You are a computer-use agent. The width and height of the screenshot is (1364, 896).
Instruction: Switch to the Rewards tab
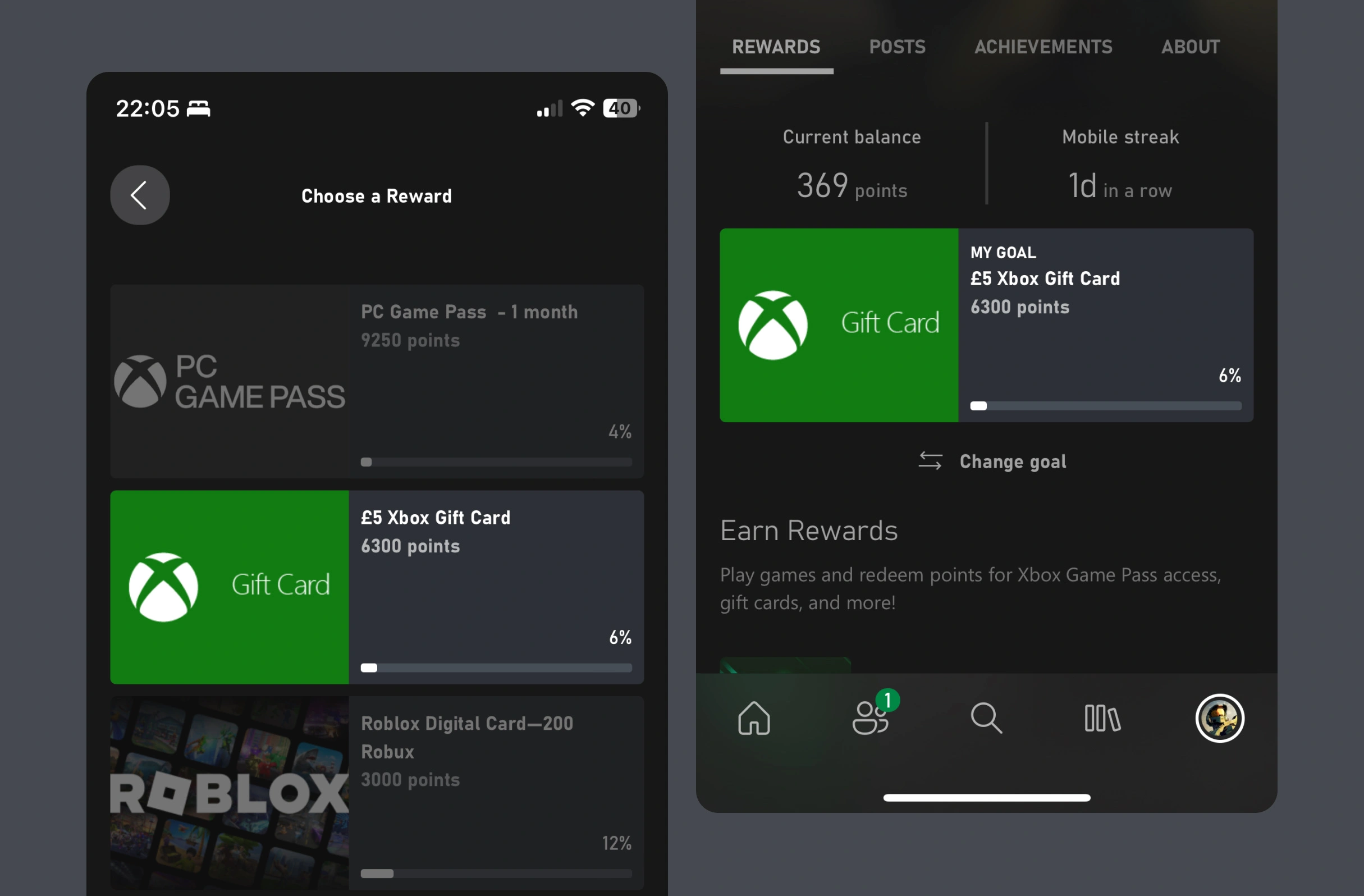click(776, 47)
